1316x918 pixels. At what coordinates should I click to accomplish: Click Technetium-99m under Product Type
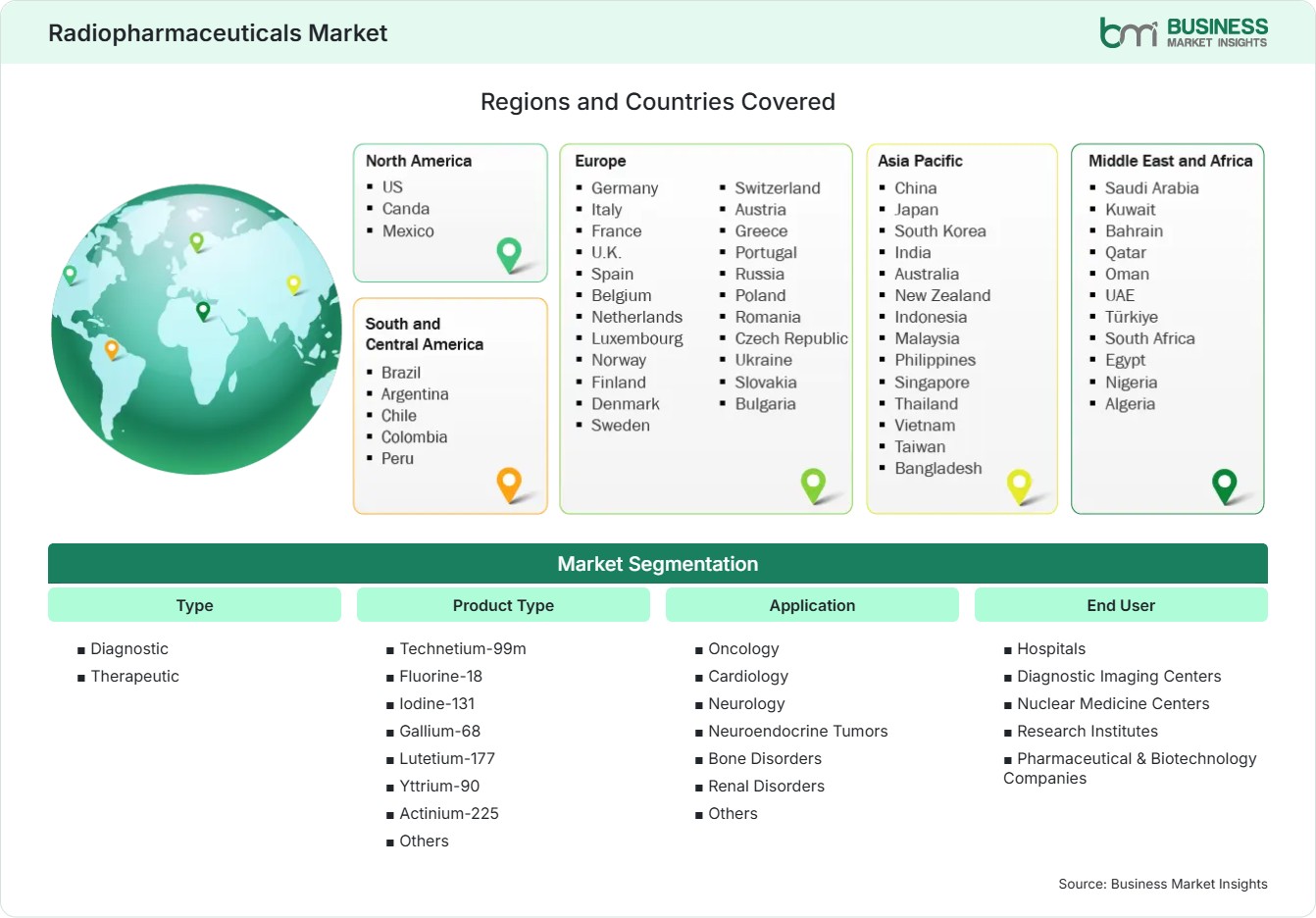tap(463, 649)
